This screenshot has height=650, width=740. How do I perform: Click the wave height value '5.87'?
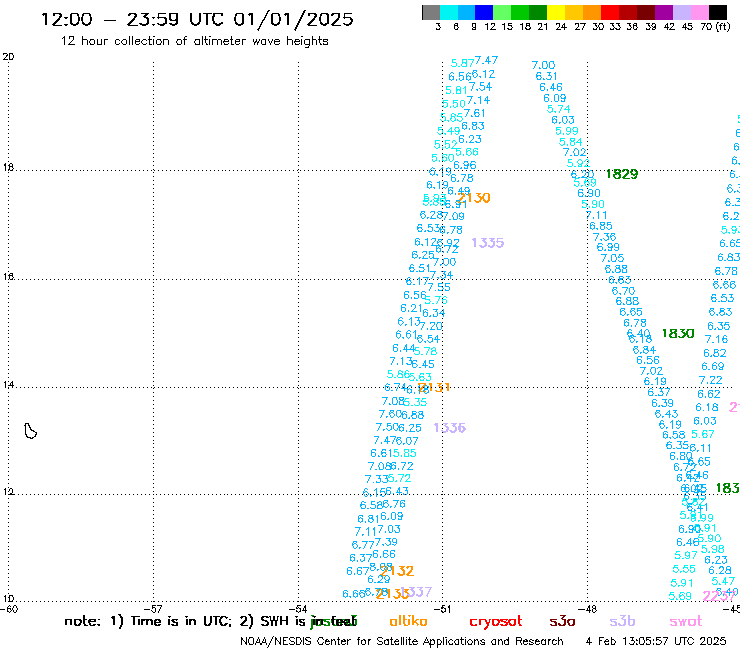tap(462, 63)
